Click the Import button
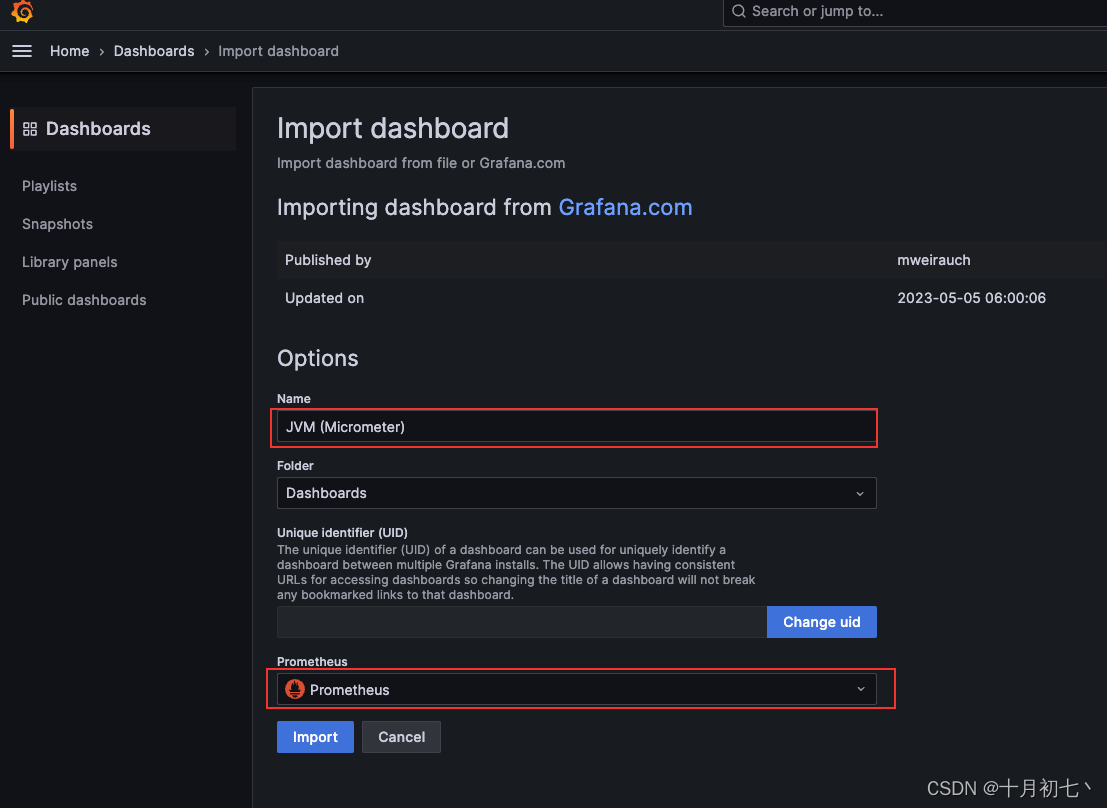Image resolution: width=1107 pixels, height=808 pixels. [315, 737]
